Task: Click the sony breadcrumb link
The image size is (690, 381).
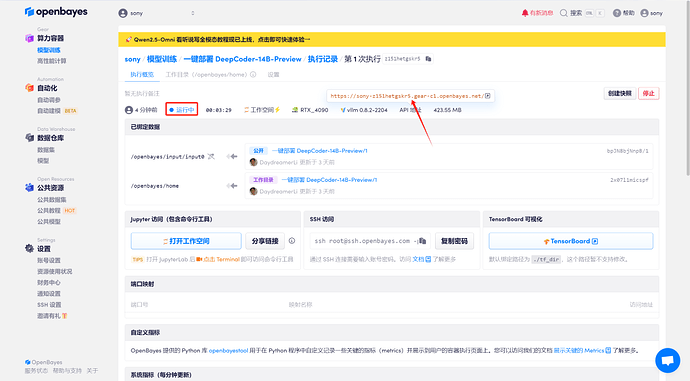Action: tap(132, 59)
